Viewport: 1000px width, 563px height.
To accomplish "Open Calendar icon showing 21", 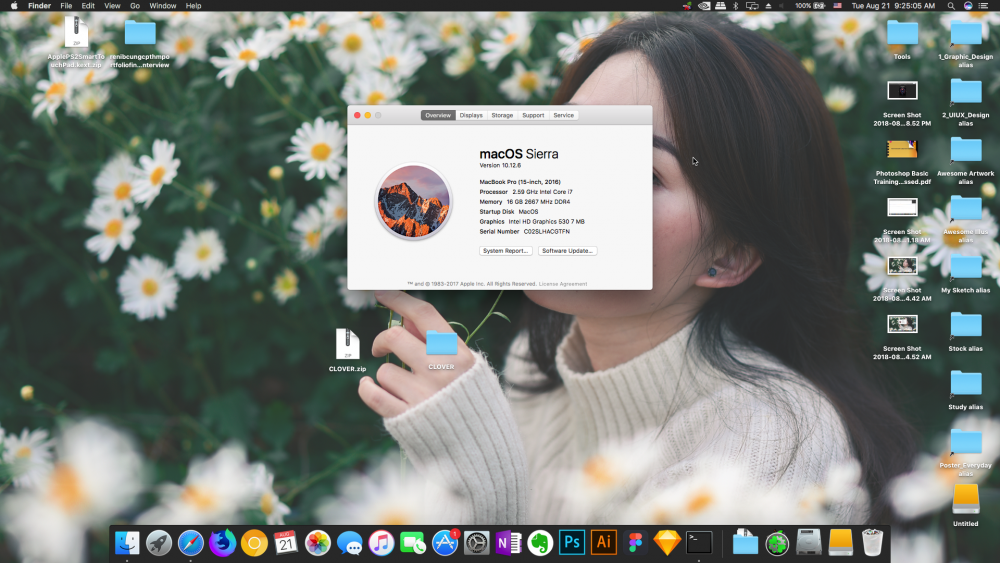I will pos(286,543).
